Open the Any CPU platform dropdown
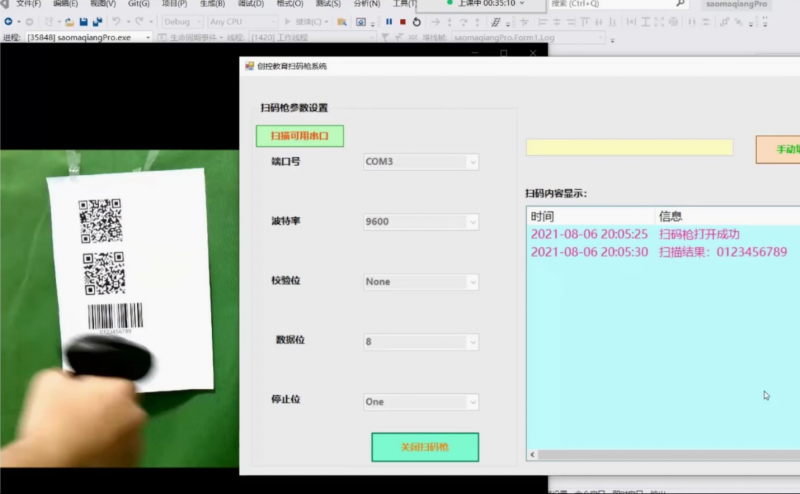Screen dimensions: 800x494 point(242,22)
